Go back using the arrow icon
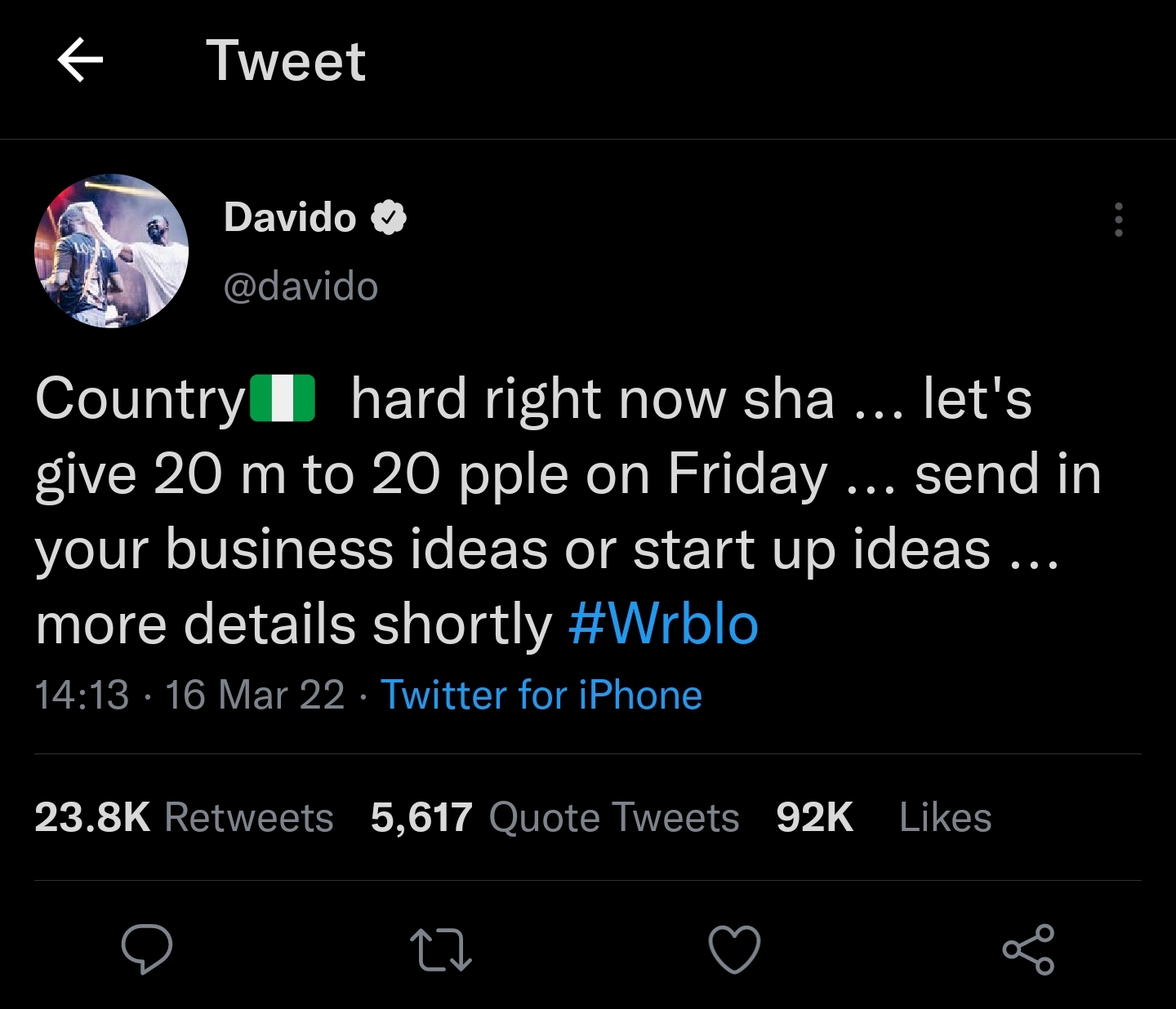 [80, 60]
